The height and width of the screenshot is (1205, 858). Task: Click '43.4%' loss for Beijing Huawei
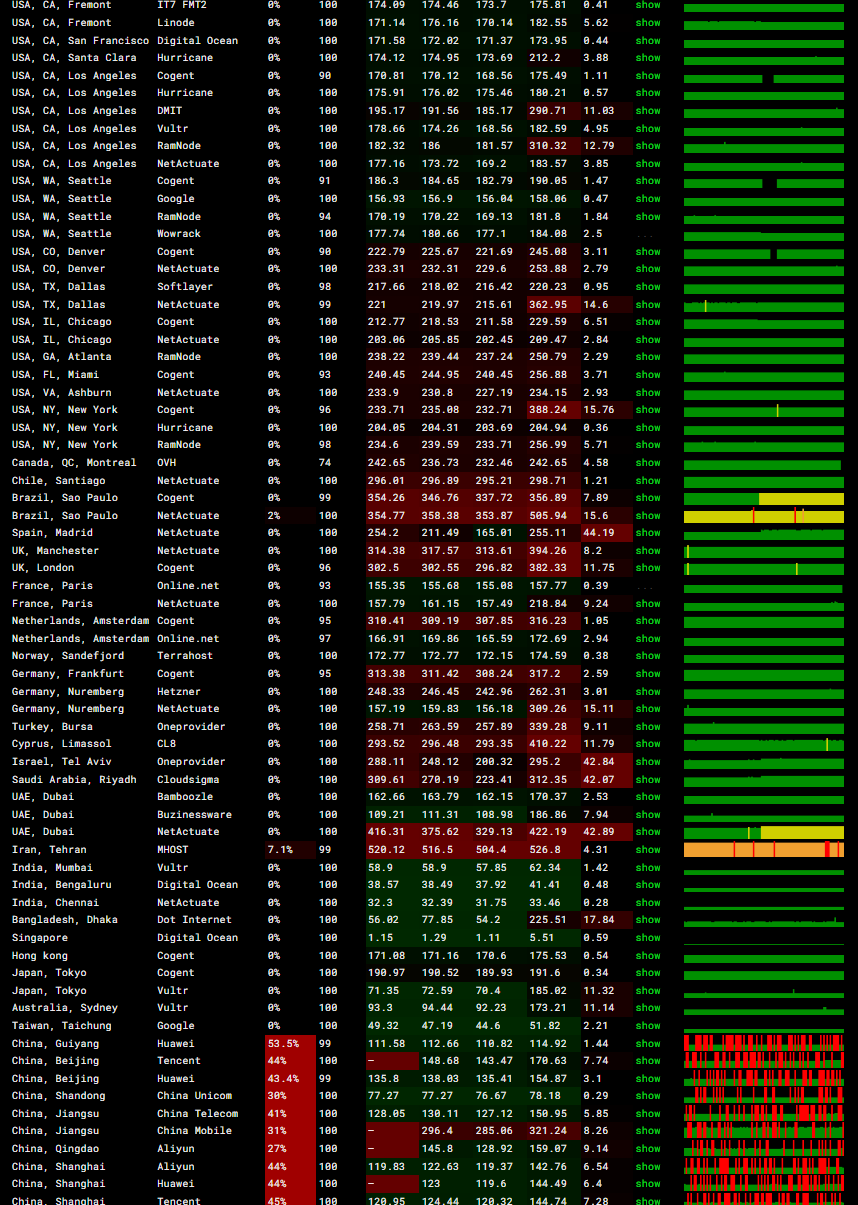(283, 1079)
